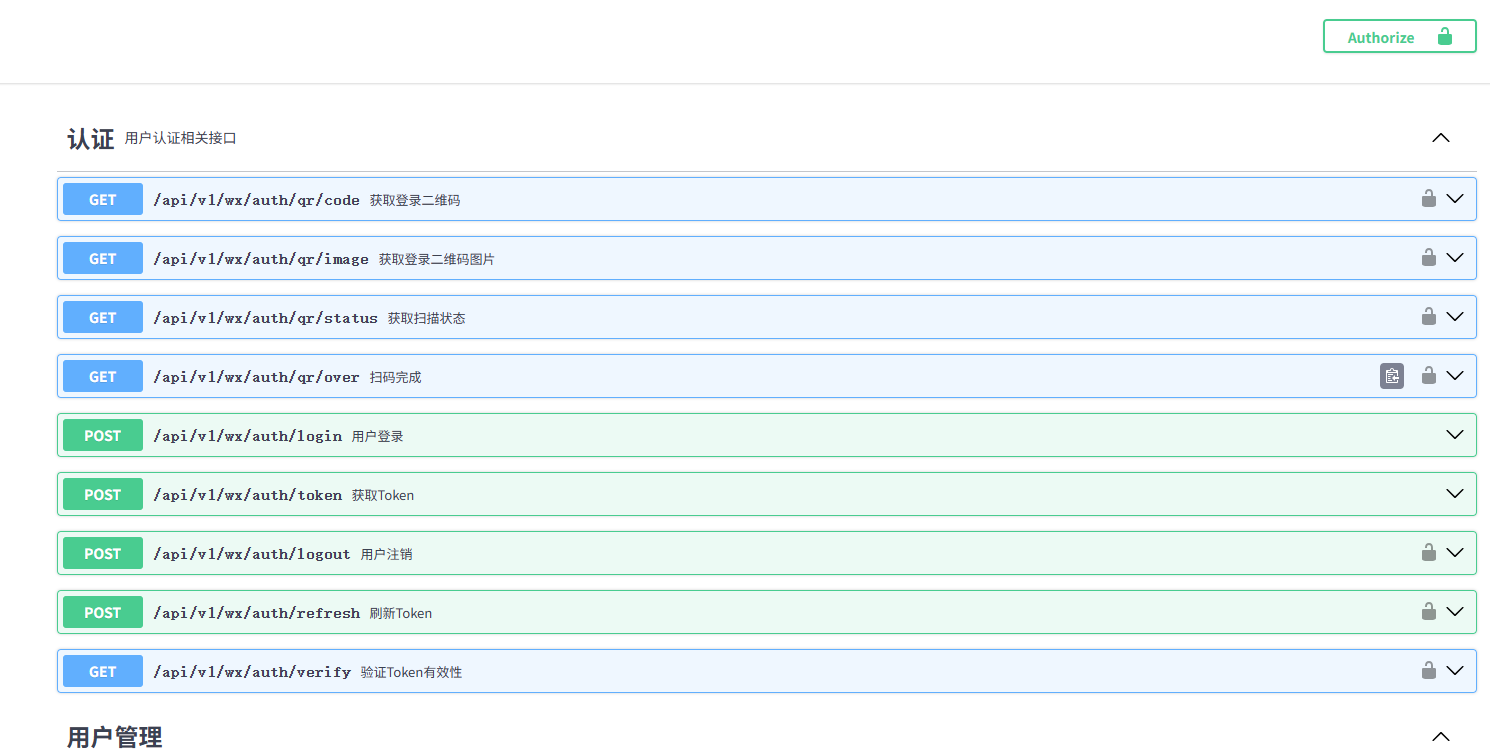
Task: Click description 用户注销
Action: click(387, 554)
